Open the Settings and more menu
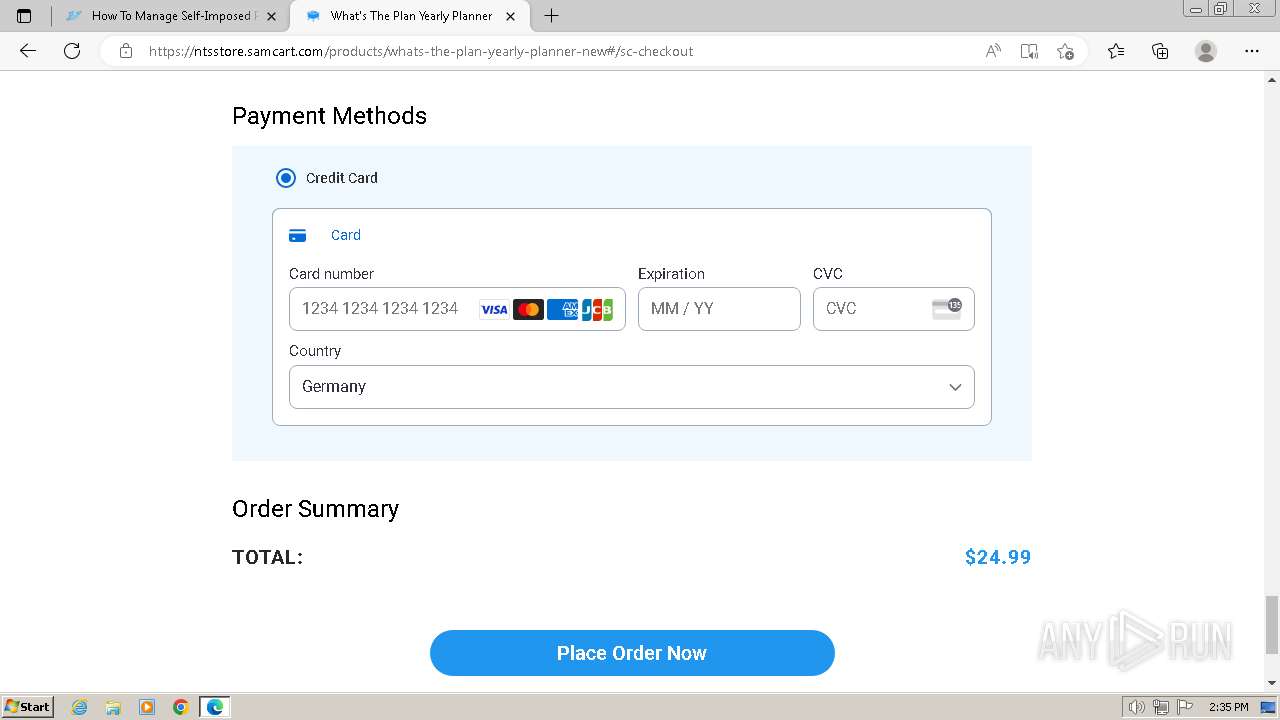This screenshot has width=1280, height=720. tap(1252, 51)
